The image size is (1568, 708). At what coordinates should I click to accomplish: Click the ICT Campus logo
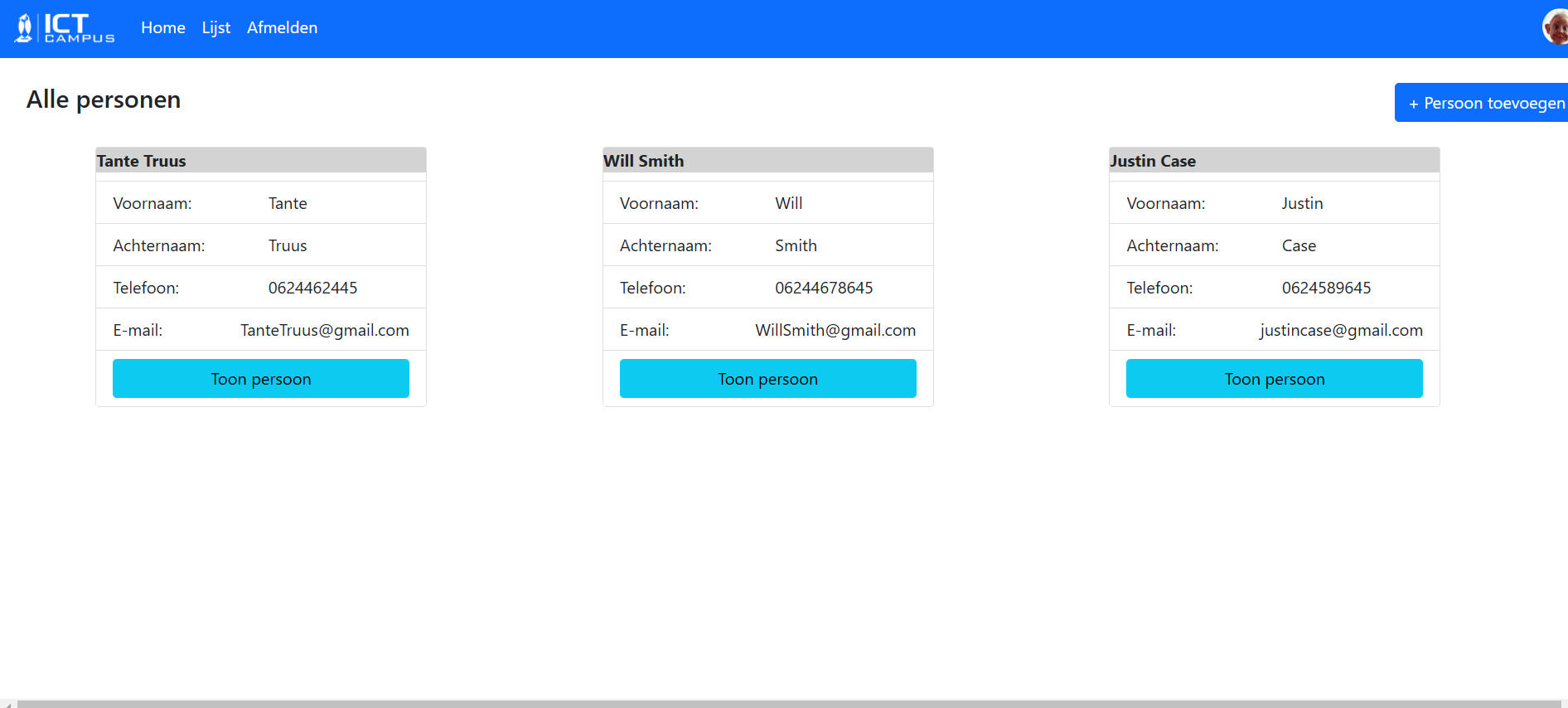click(65, 28)
